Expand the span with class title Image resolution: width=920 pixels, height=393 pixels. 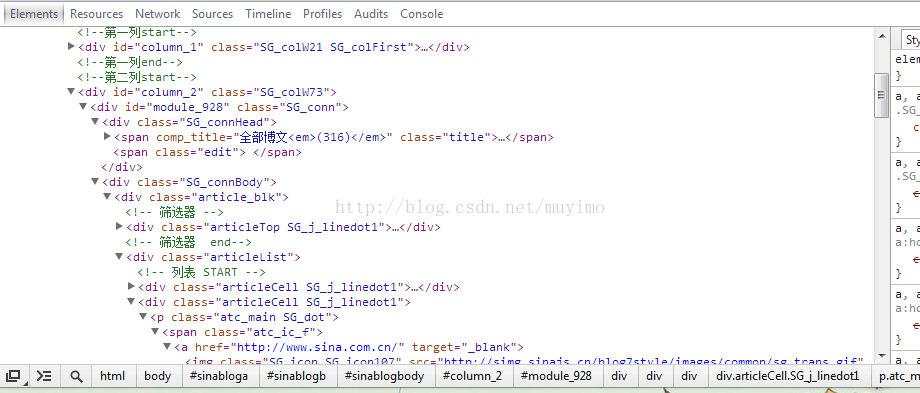pos(107,137)
